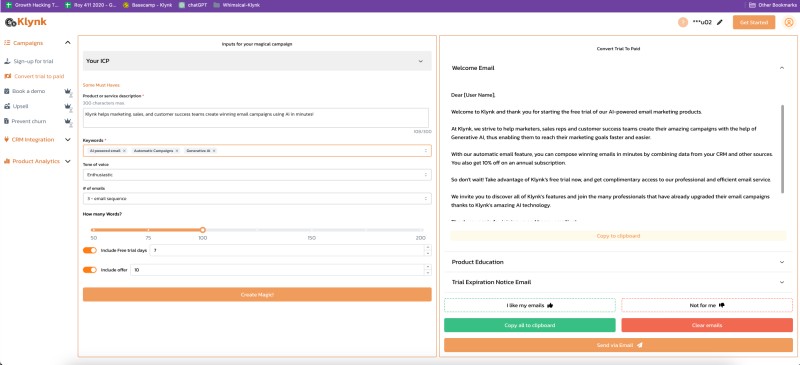Click the Get Started button
Screen dimensions: 800x365
tap(754, 22)
